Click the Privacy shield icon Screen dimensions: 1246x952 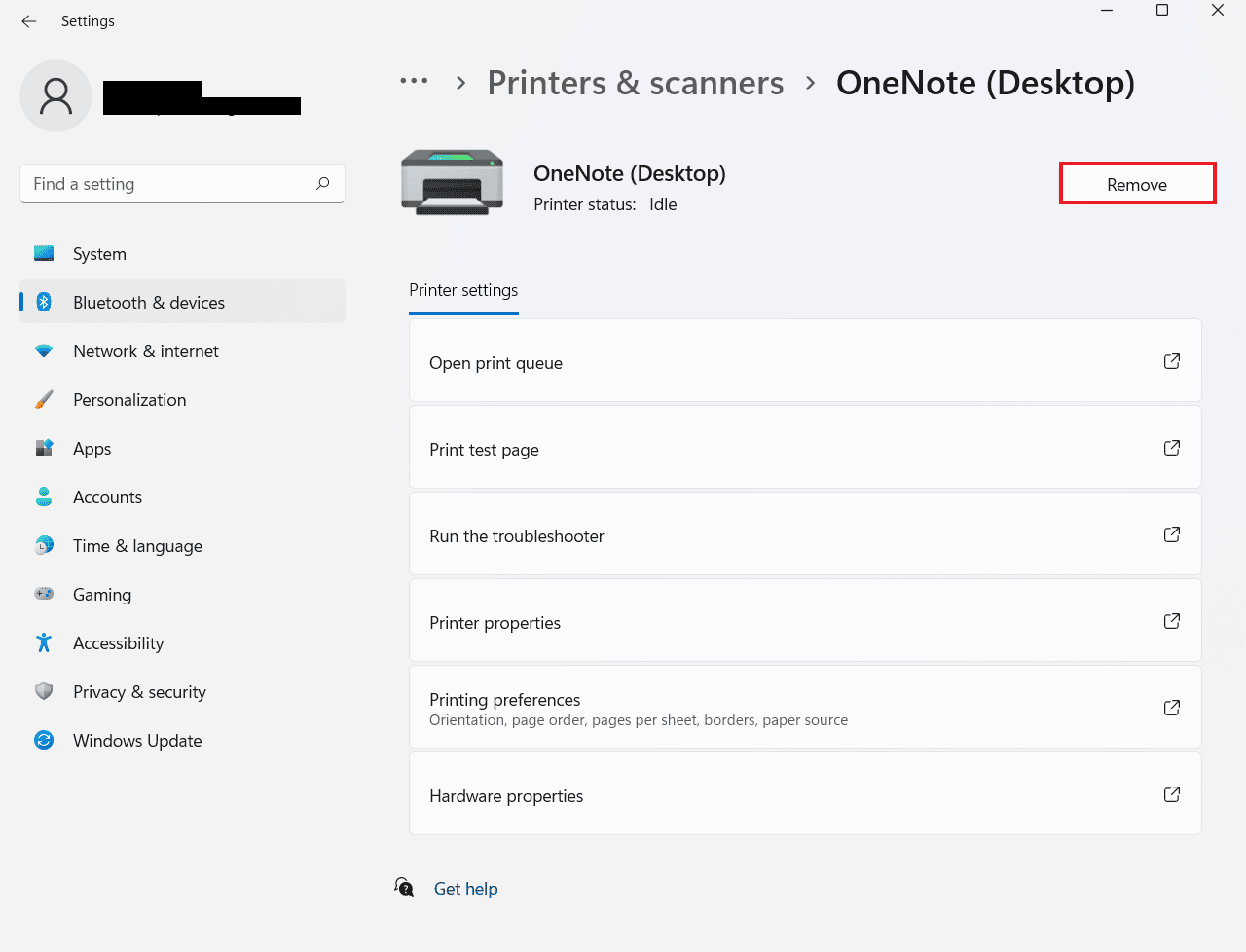tap(44, 691)
